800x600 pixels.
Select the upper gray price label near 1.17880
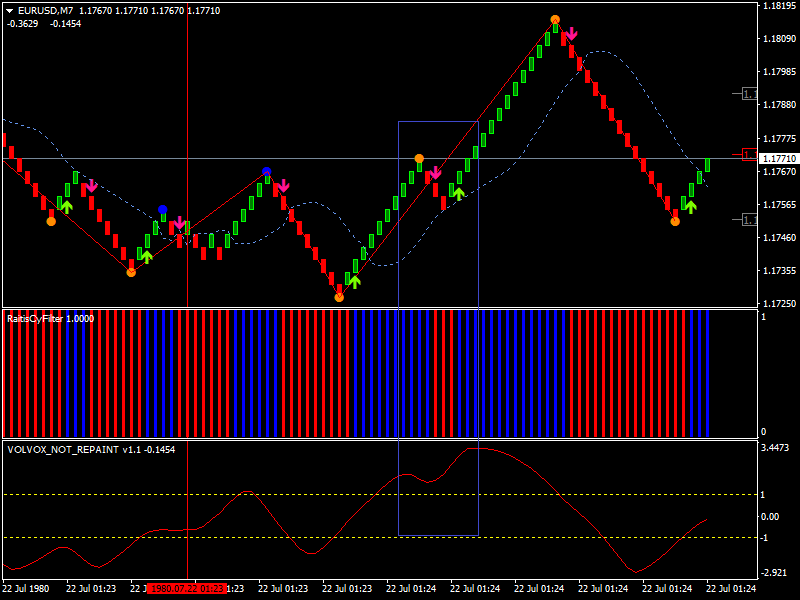click(749, 94)
